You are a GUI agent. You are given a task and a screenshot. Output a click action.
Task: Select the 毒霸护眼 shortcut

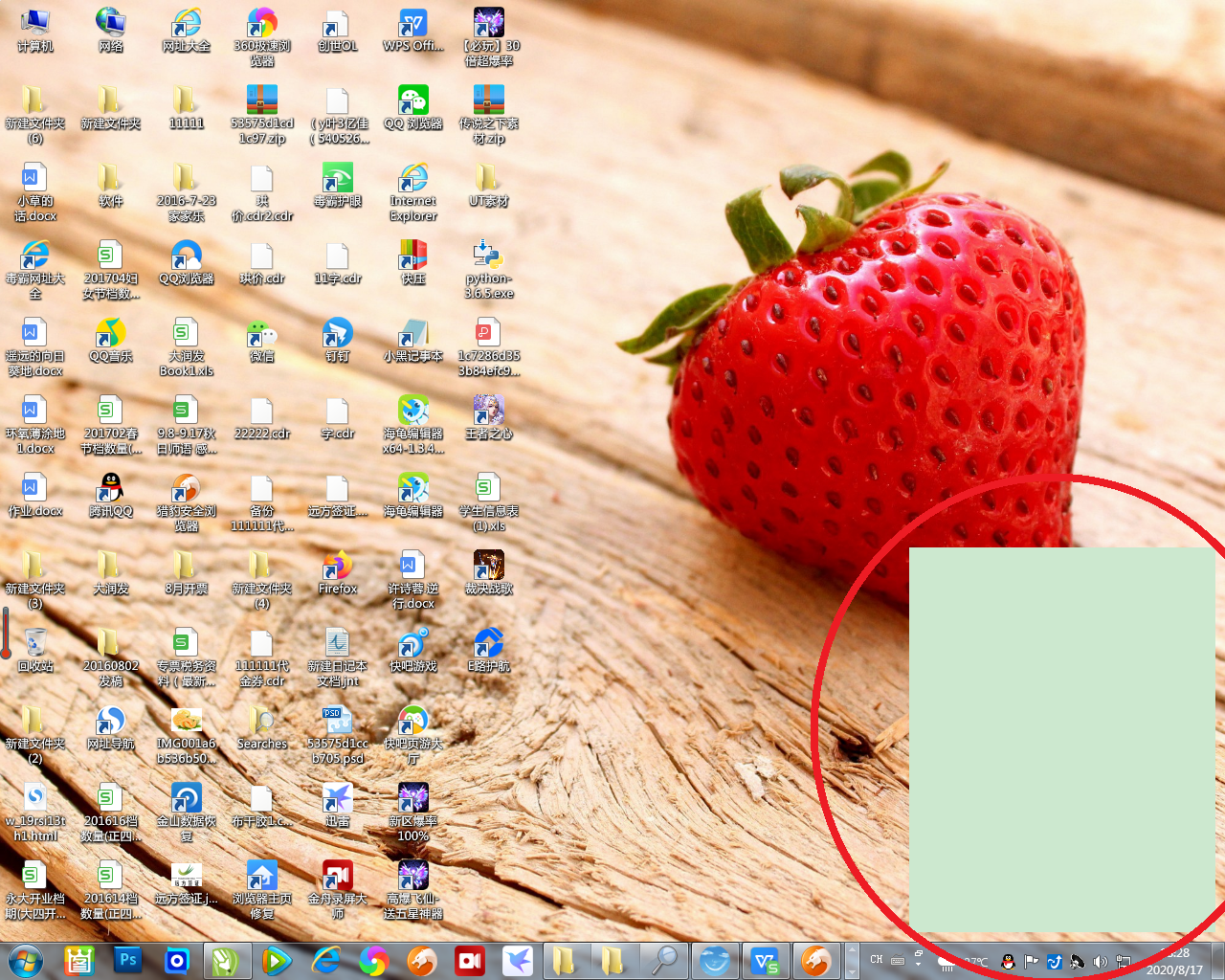[338, 186]
